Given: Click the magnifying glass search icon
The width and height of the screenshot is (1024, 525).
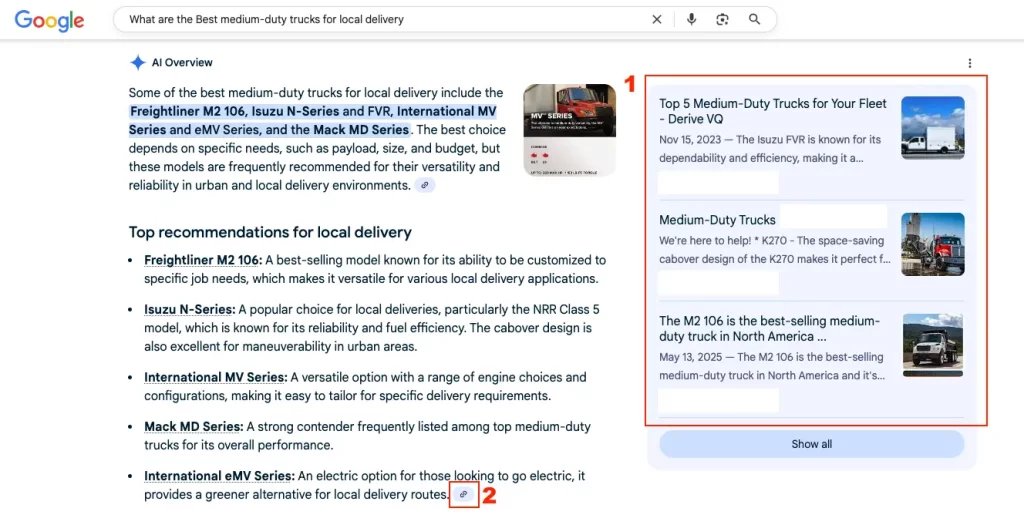Looking at the screenshot, I should coord(755,19).
